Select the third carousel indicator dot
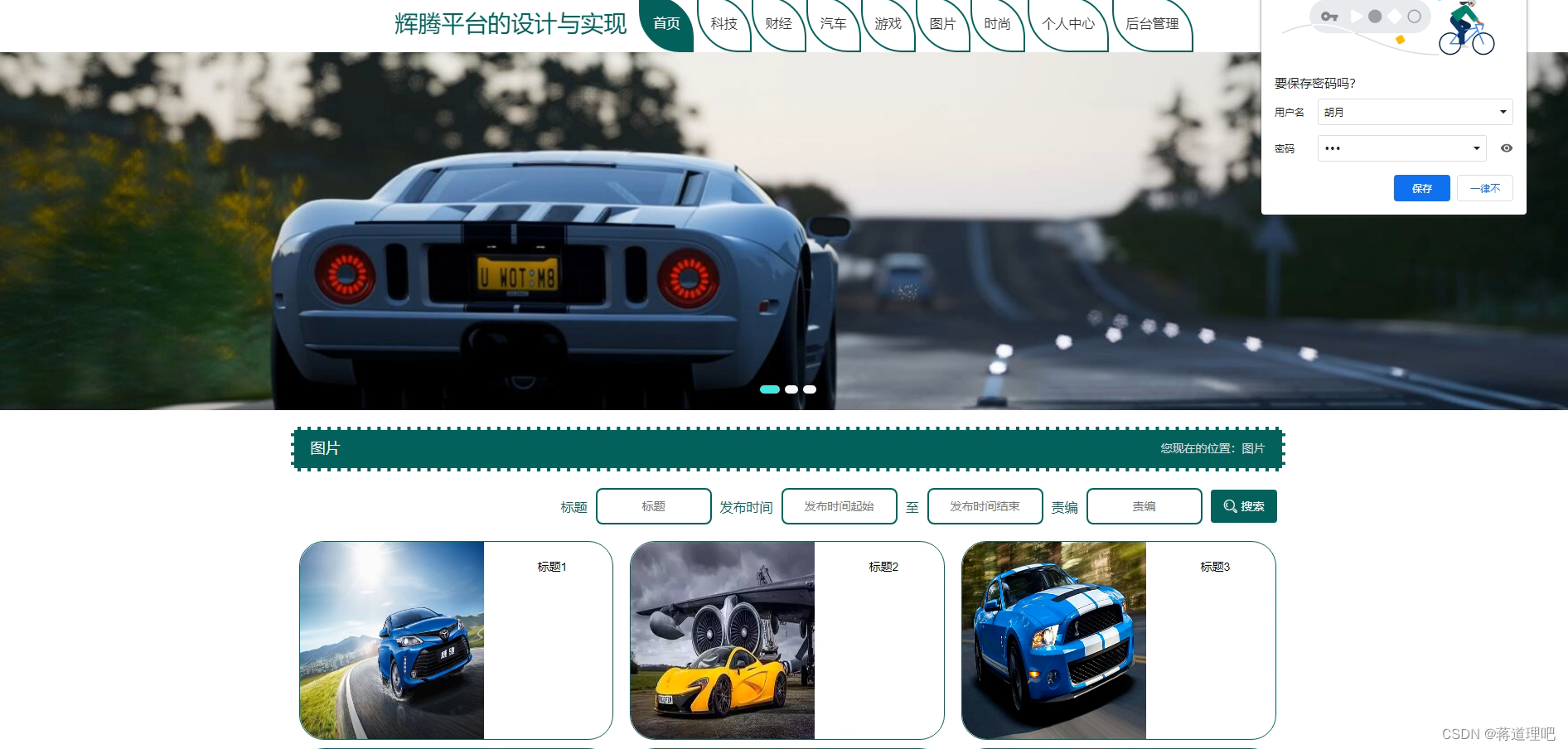1568x749 pixels. click(810, 389)
